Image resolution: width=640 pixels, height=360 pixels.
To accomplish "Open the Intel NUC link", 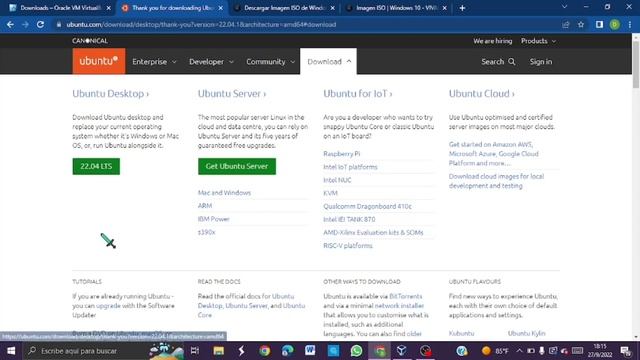I will pyautogui.click(x=337, y=180).
